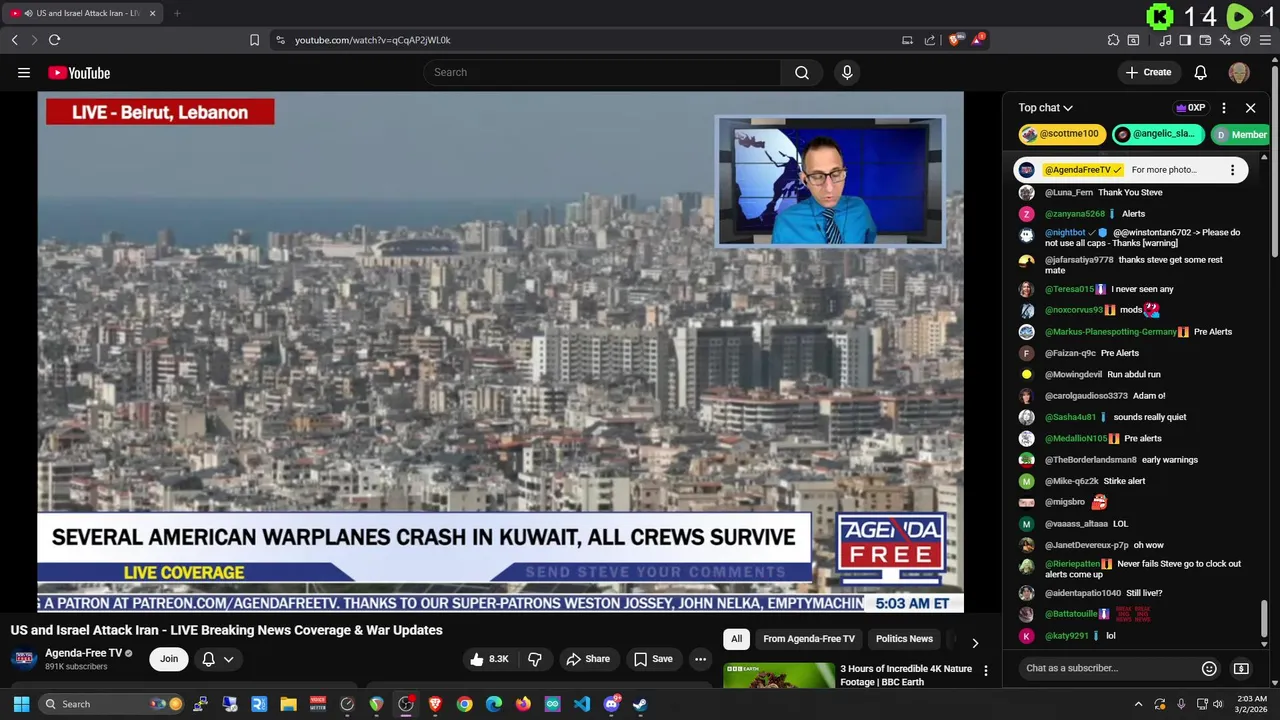Dislike the video with thumbs down

[535, 659]
